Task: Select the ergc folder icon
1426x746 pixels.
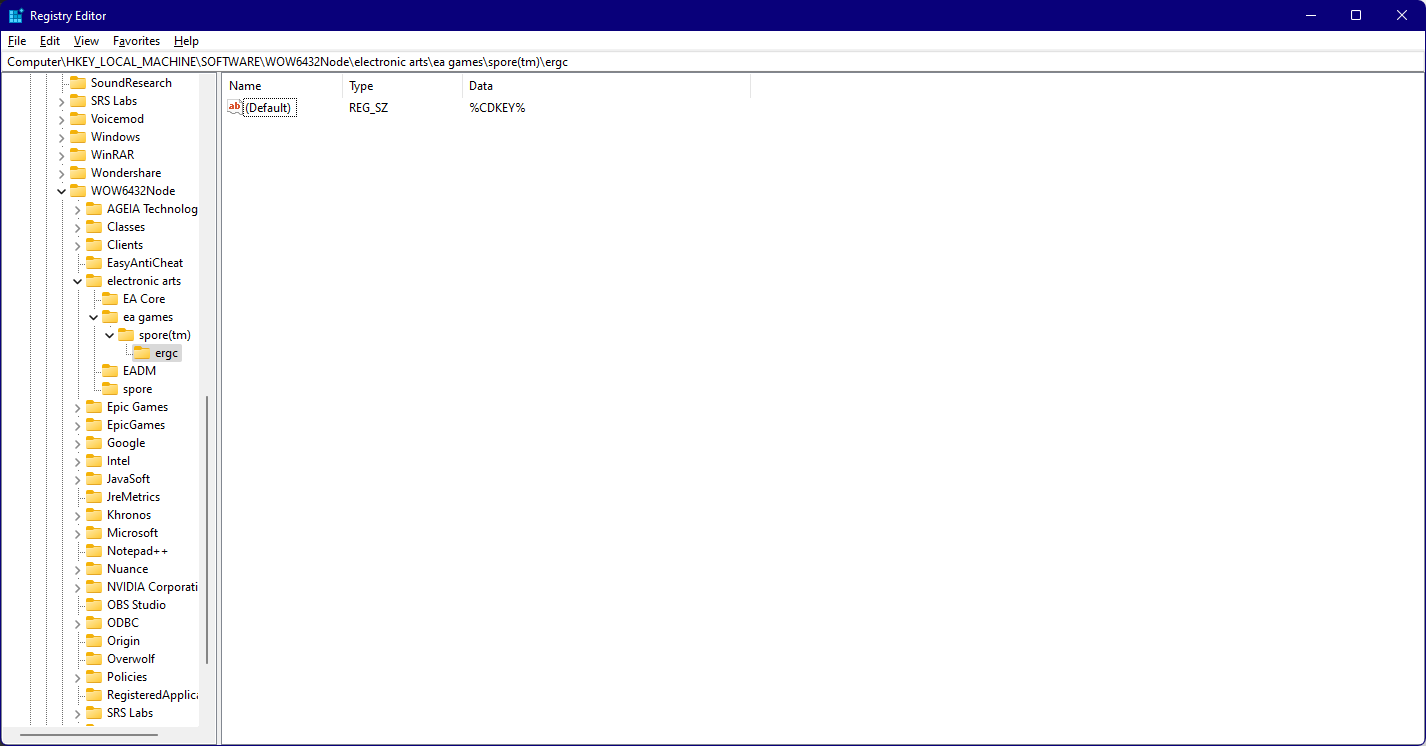Action: pos(142,352)
